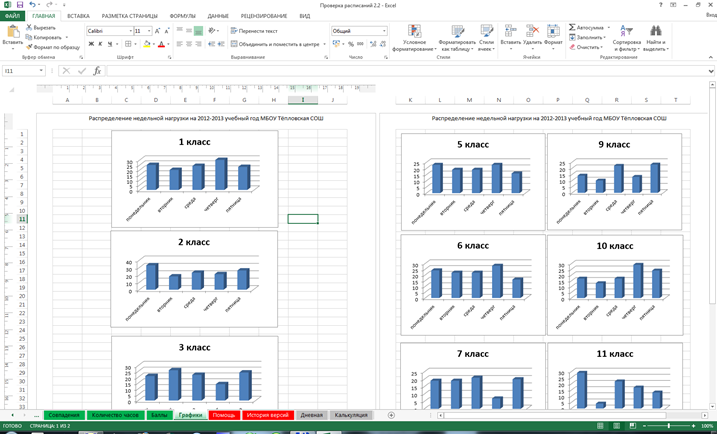Toggle bold (Ж) formatting
This screenshot has height=434, width=717.
point(90,44)
